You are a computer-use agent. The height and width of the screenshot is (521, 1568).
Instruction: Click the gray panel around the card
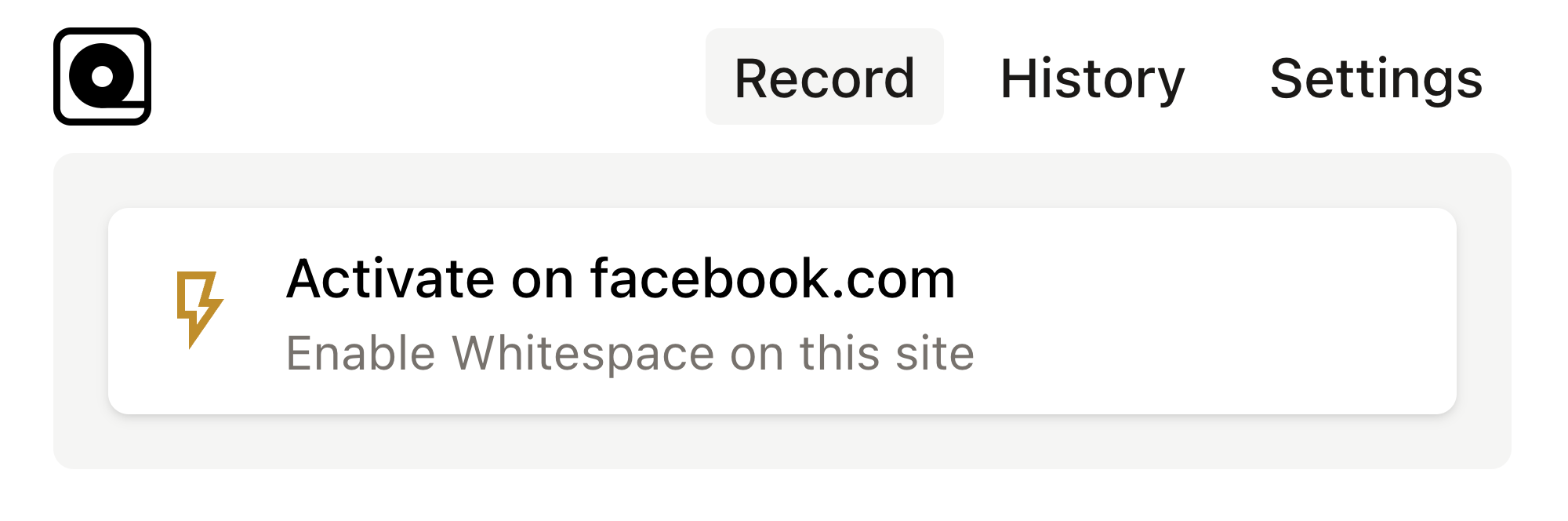[x=782, y=444]
